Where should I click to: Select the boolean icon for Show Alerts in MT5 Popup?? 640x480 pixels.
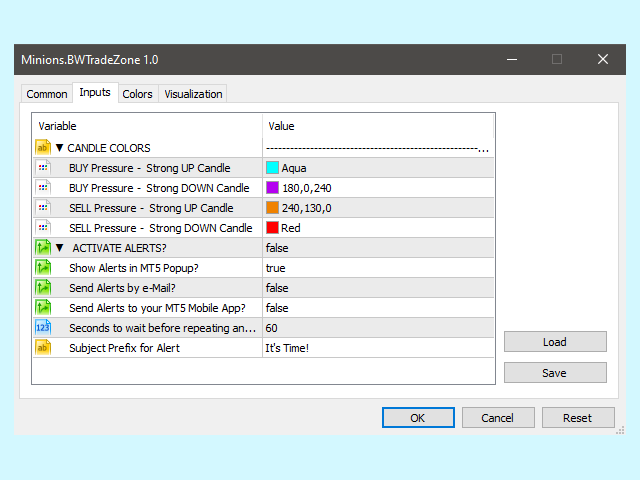[x=43, y=268]
